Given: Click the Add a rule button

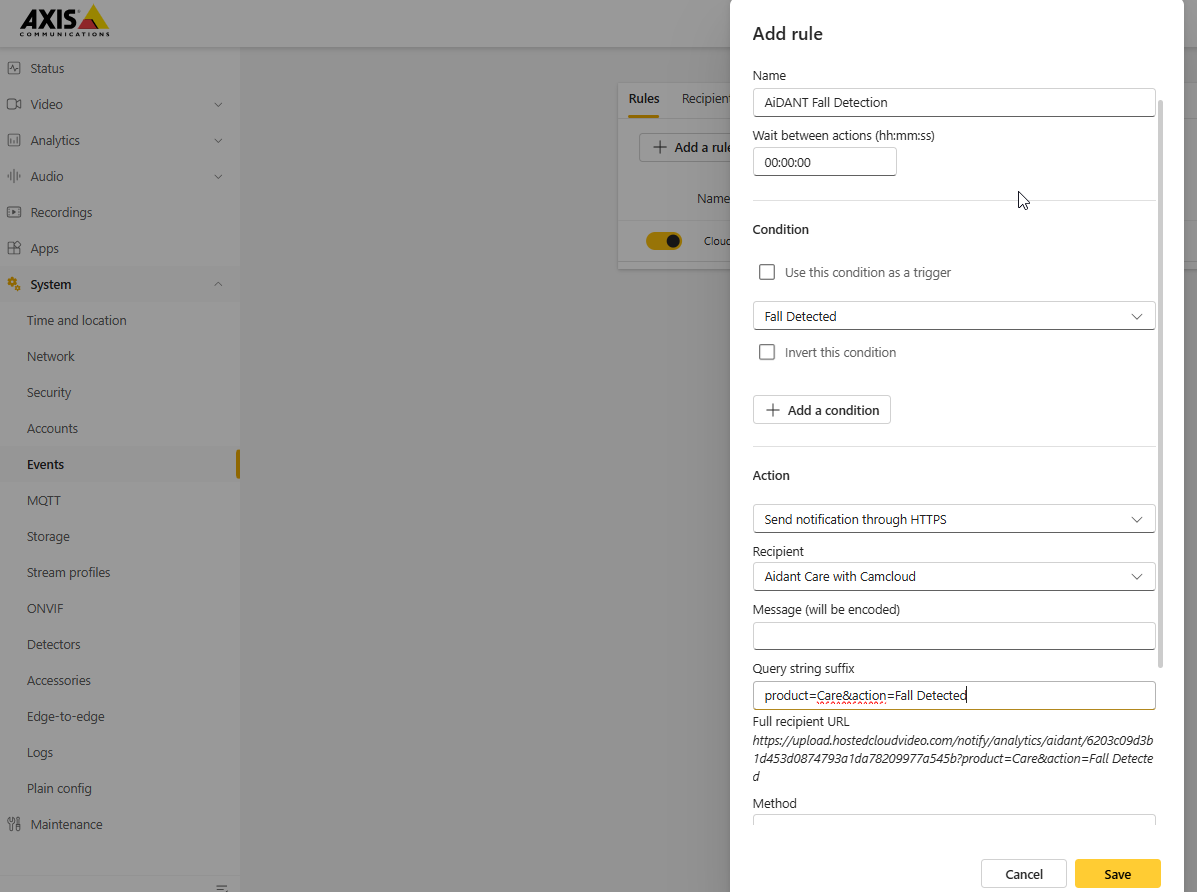Looking at the screenshot, I should coord(685,147).
